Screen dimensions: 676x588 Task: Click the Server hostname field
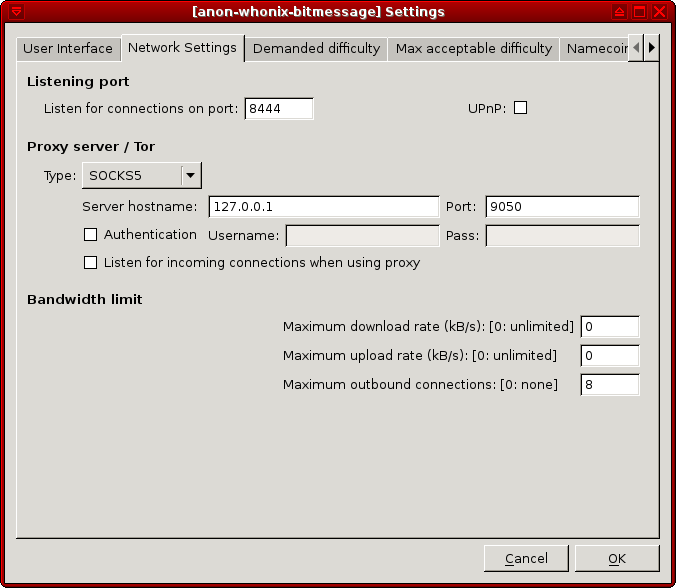323,207
